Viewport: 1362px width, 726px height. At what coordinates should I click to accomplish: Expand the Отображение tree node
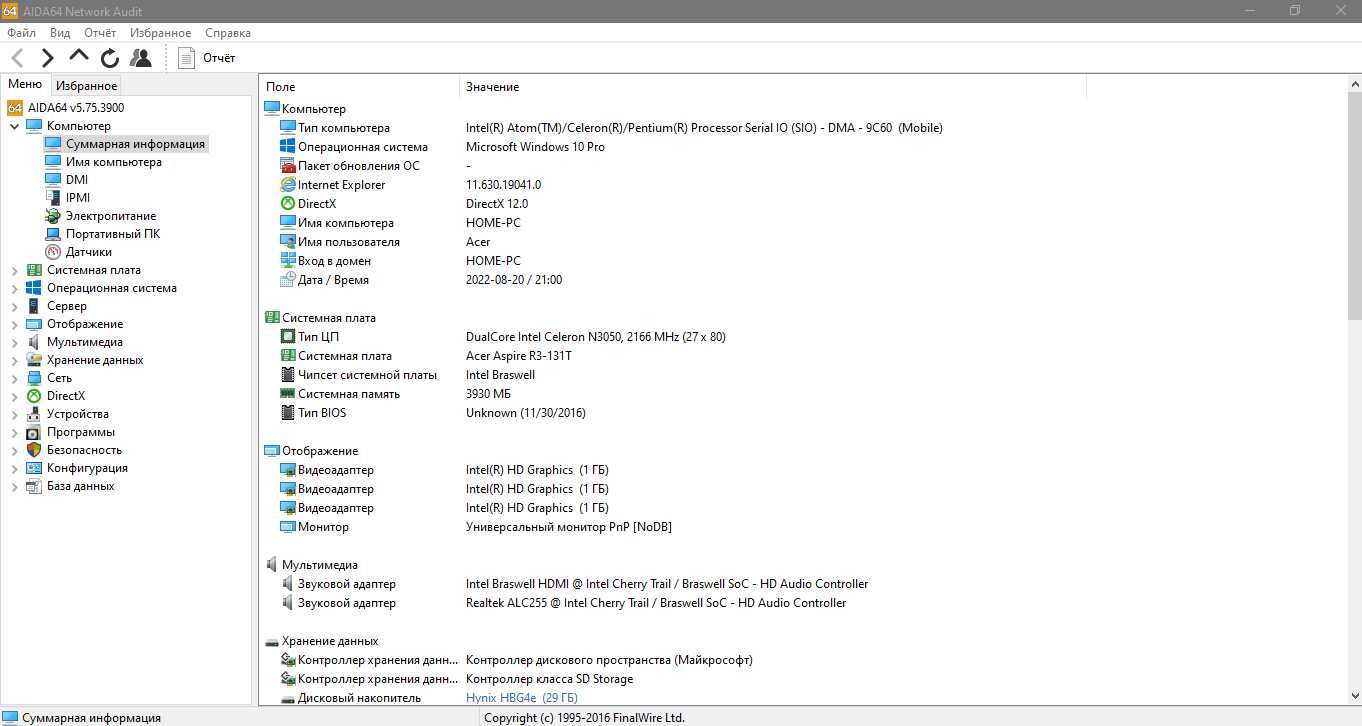pos(14,324)
